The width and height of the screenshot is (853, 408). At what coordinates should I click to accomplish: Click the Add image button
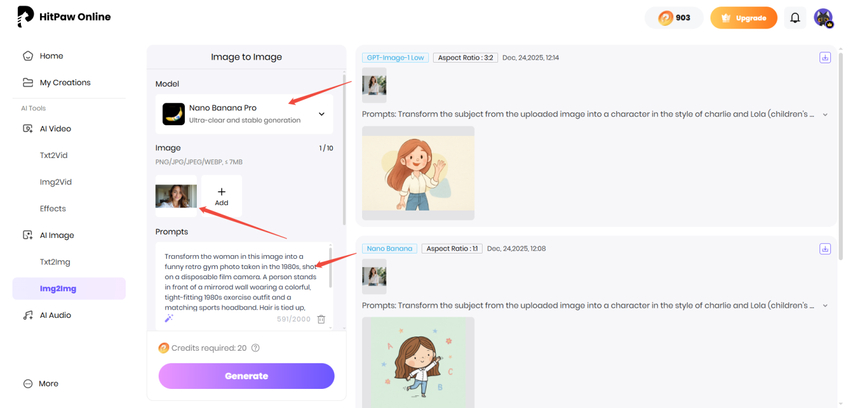(221, 196)
